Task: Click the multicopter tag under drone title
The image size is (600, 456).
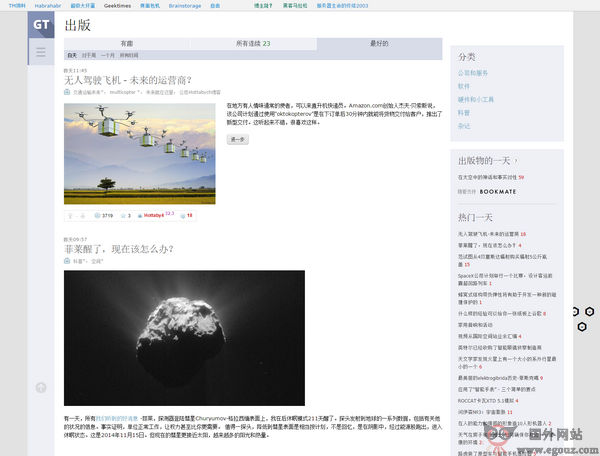Action: tap(124, 92)
